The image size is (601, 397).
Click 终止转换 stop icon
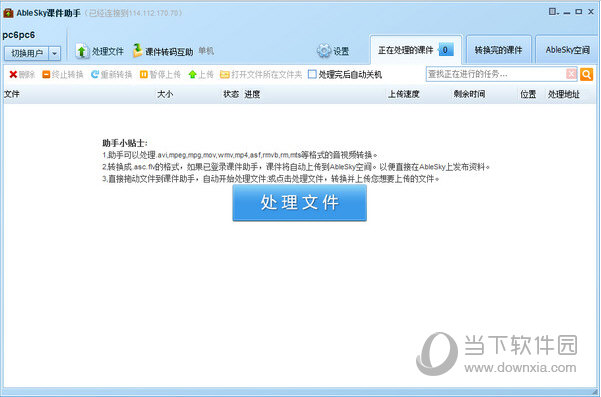pos(46,74)
